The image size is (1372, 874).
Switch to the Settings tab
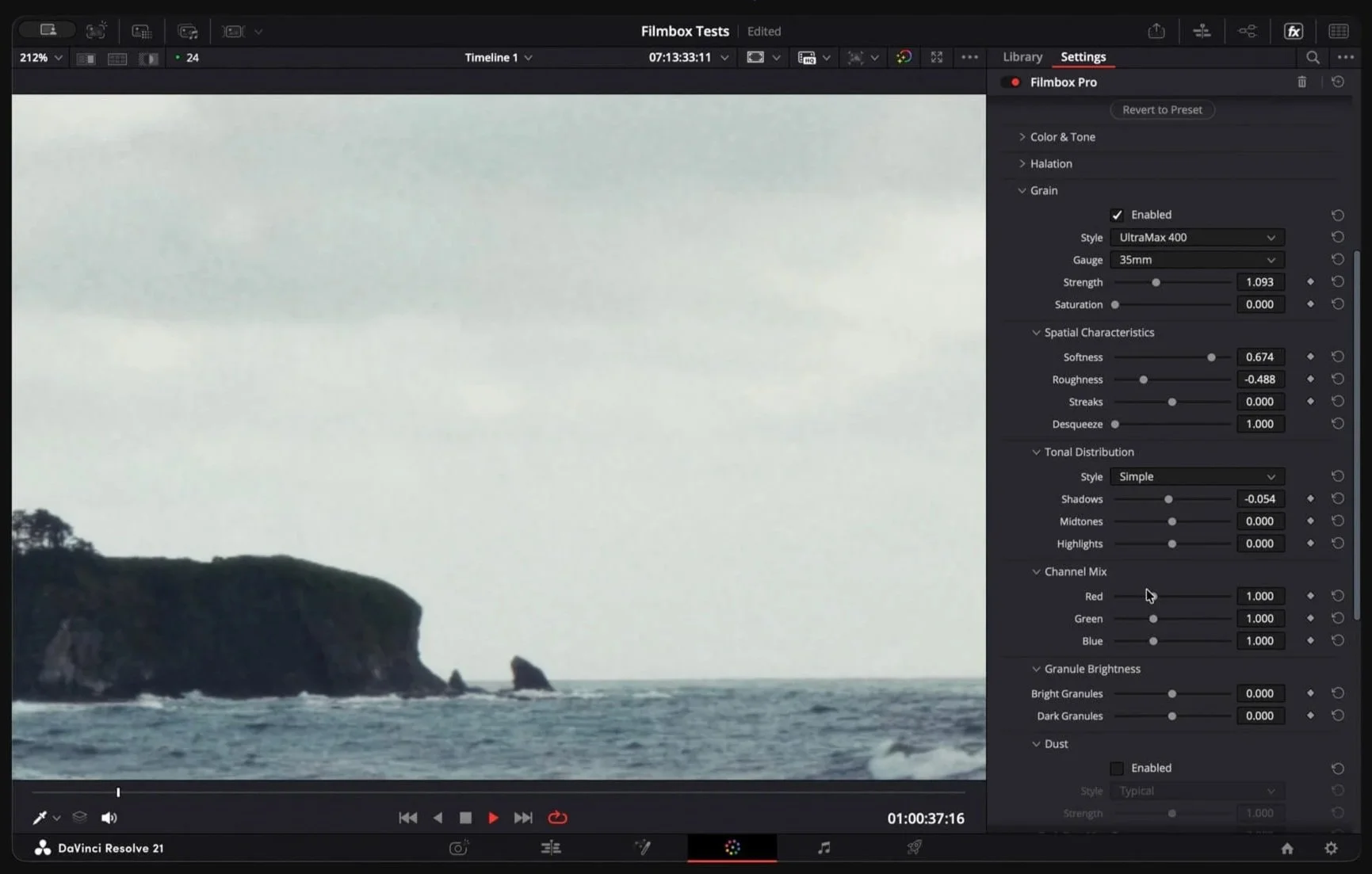[1083, 57]
